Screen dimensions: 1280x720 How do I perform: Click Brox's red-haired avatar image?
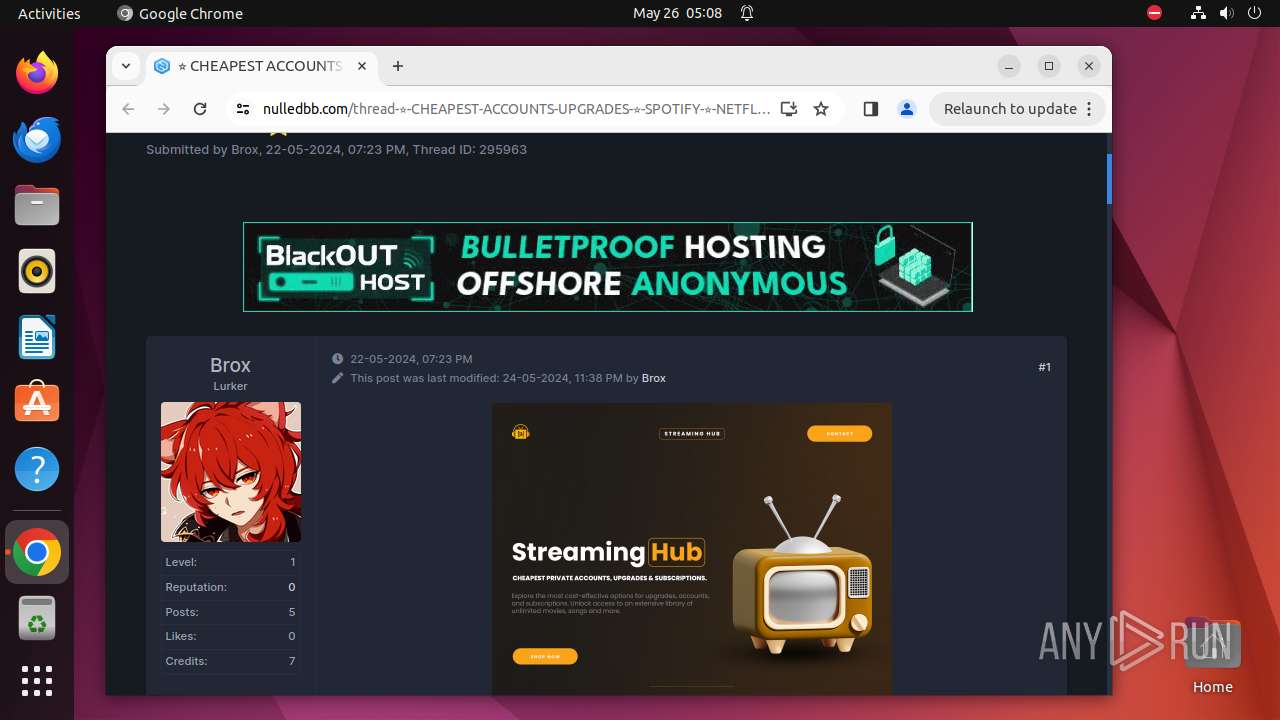tap(231, 472)
